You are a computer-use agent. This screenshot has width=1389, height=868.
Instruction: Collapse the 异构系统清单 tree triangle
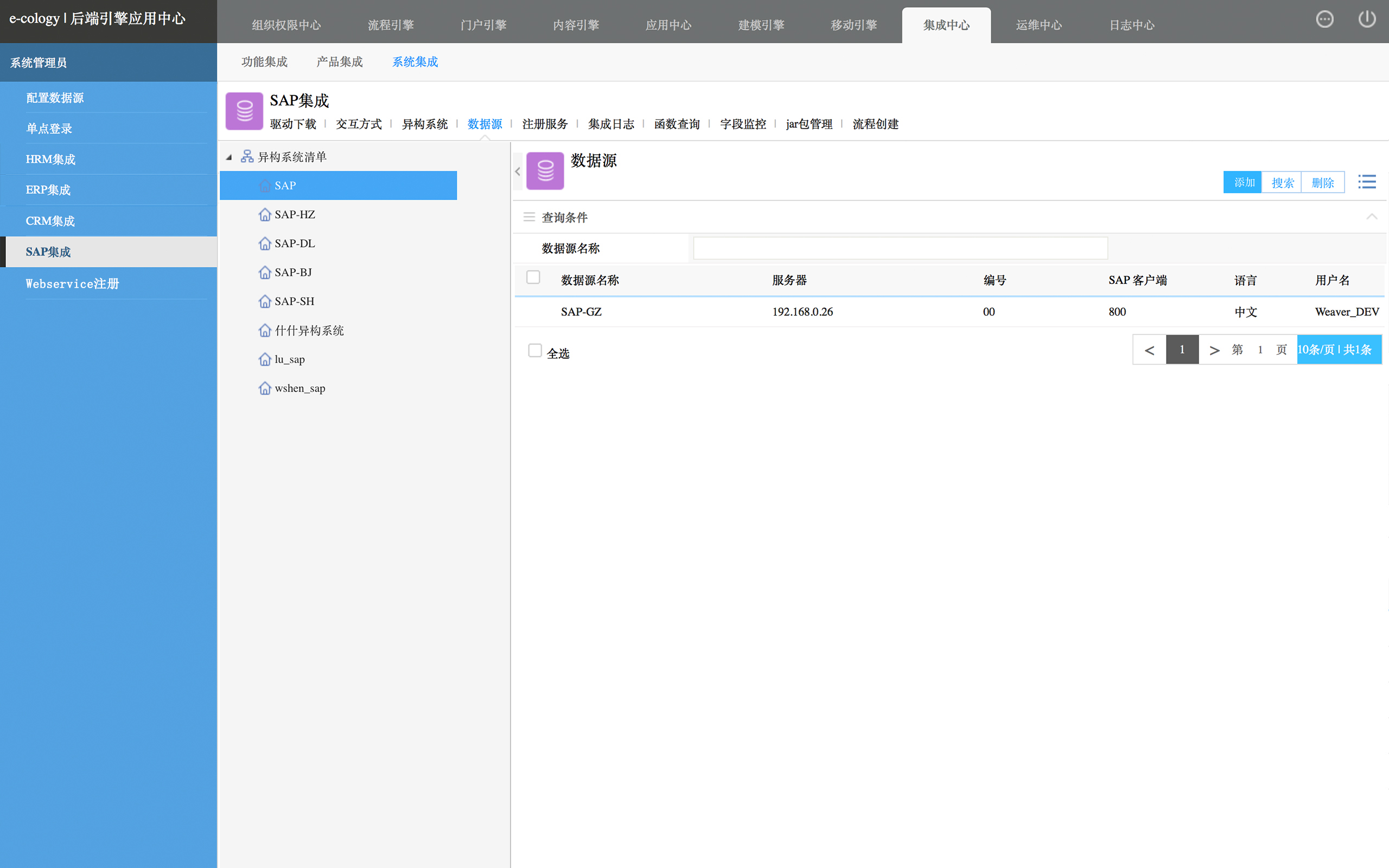229,157
